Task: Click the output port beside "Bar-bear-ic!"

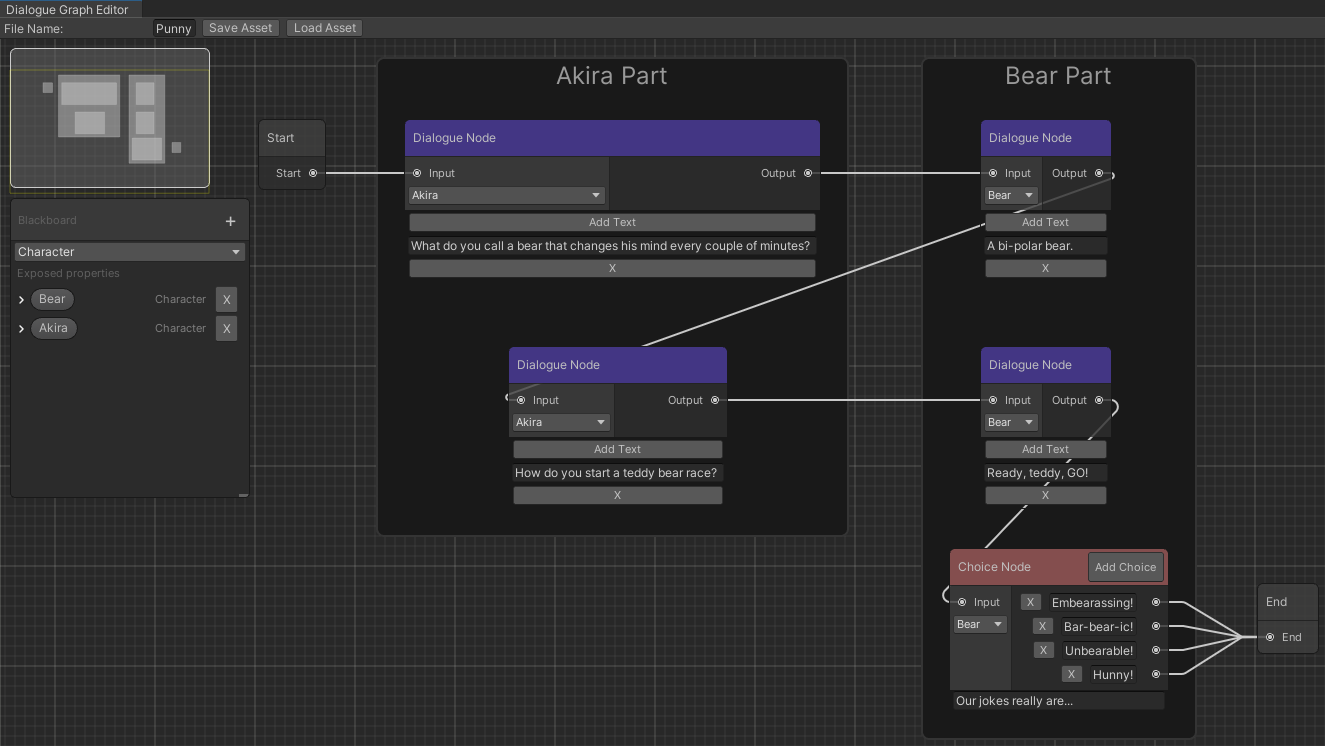Action: pos(1156,626)
